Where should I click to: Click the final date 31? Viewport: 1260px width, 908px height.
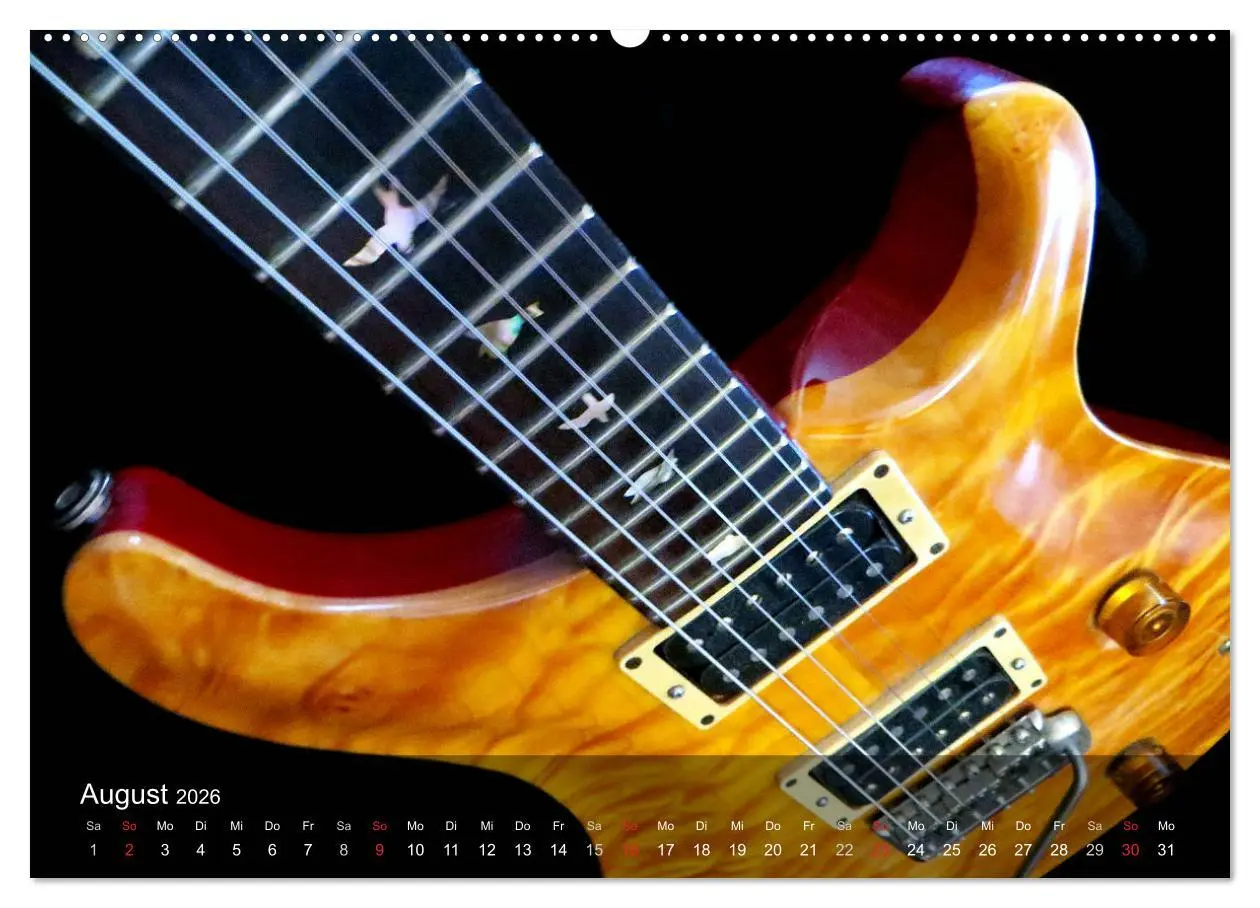[1166, 850]
